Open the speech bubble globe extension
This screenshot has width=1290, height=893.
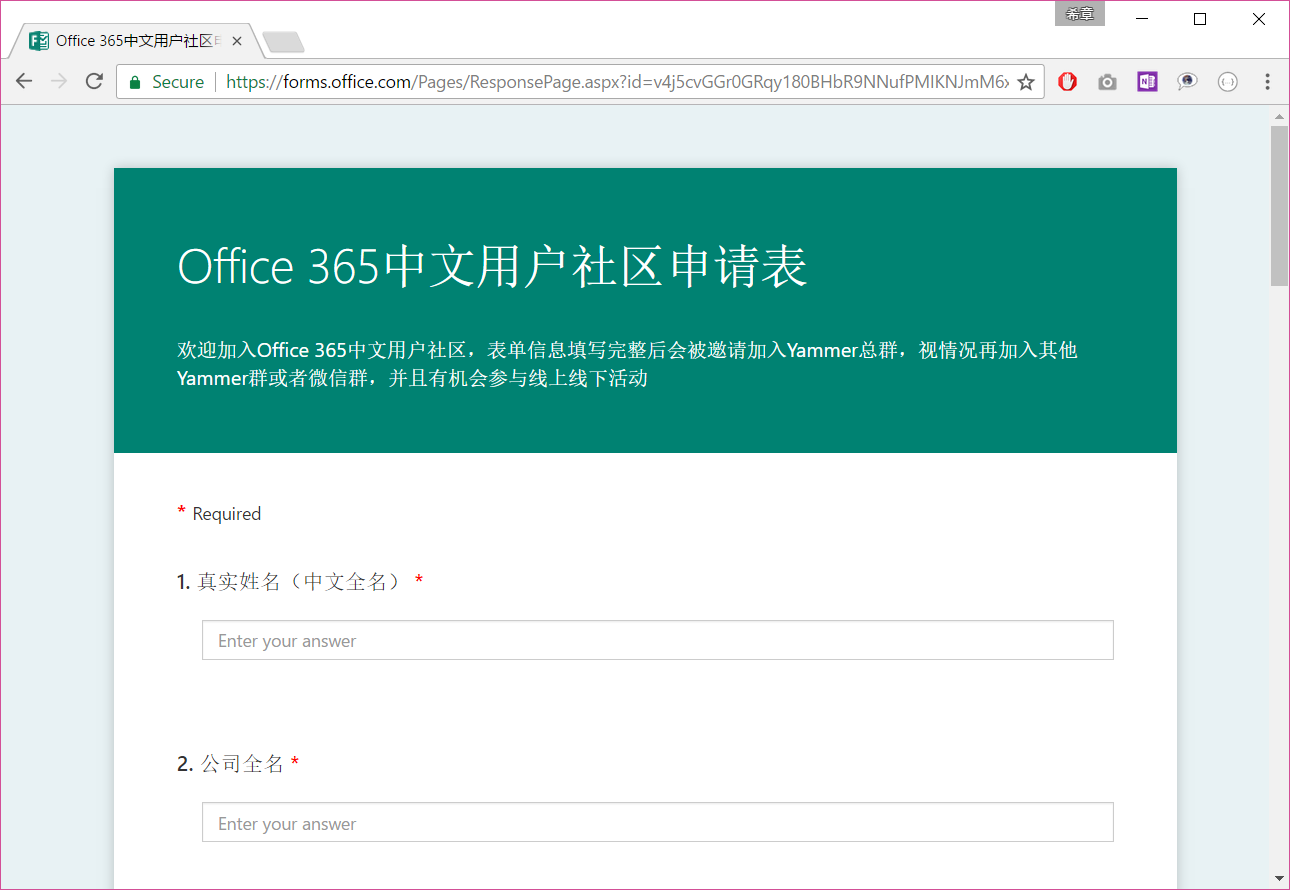[1187, 82]
